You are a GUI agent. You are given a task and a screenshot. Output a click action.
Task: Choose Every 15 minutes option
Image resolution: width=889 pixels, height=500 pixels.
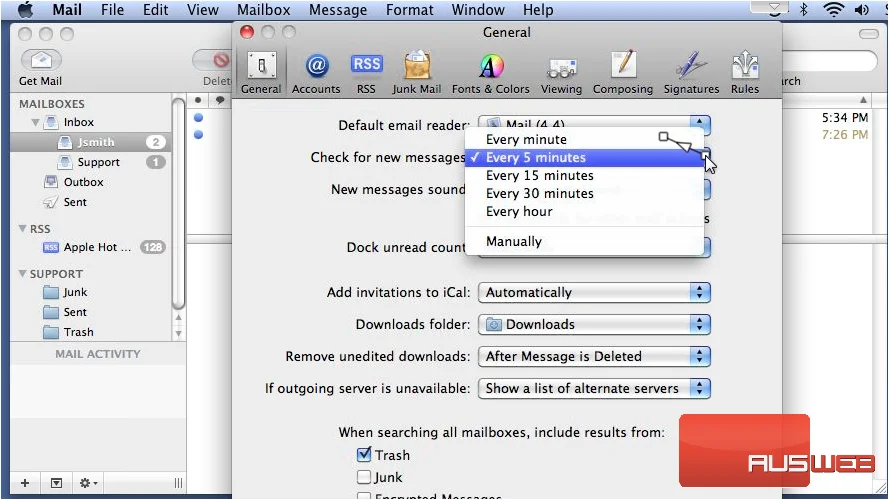click(585, 176)
